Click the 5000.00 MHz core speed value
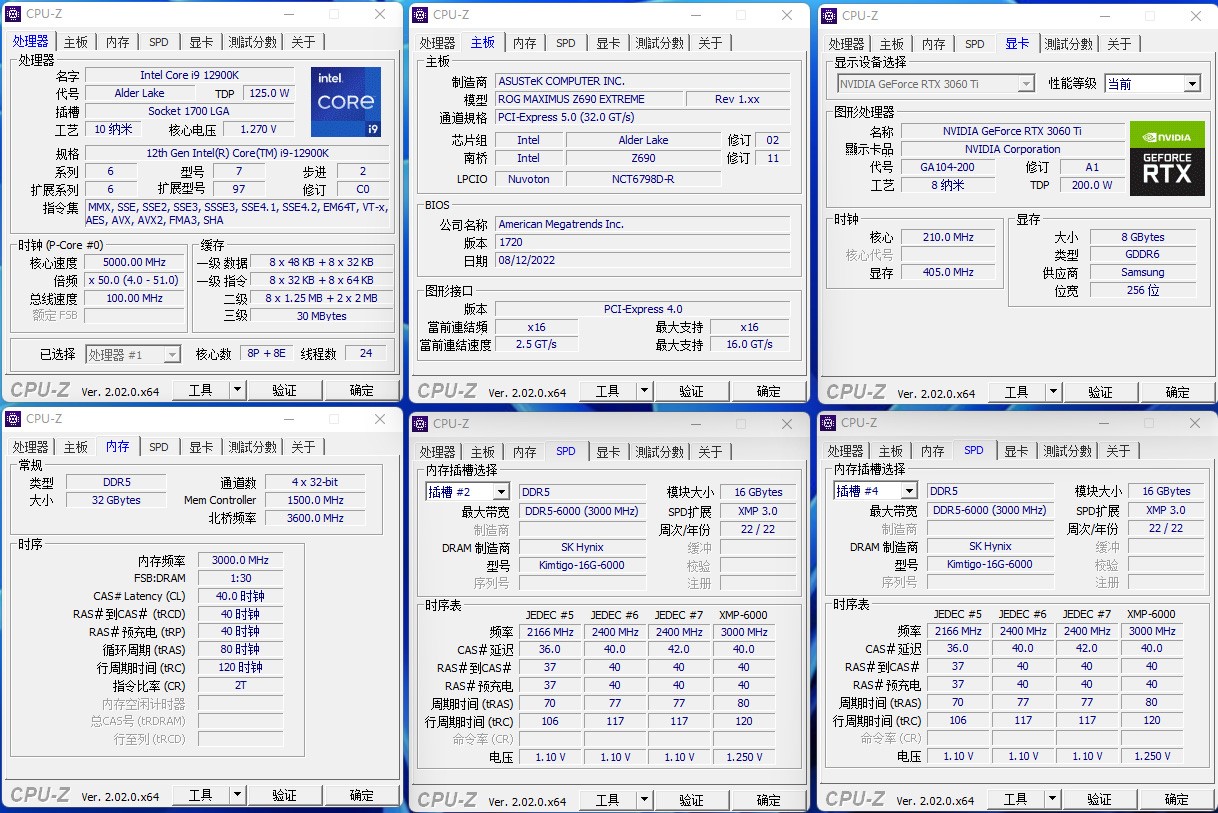Image resolution: width=1218 pixels, height=813 pixels. pos(134,262)
